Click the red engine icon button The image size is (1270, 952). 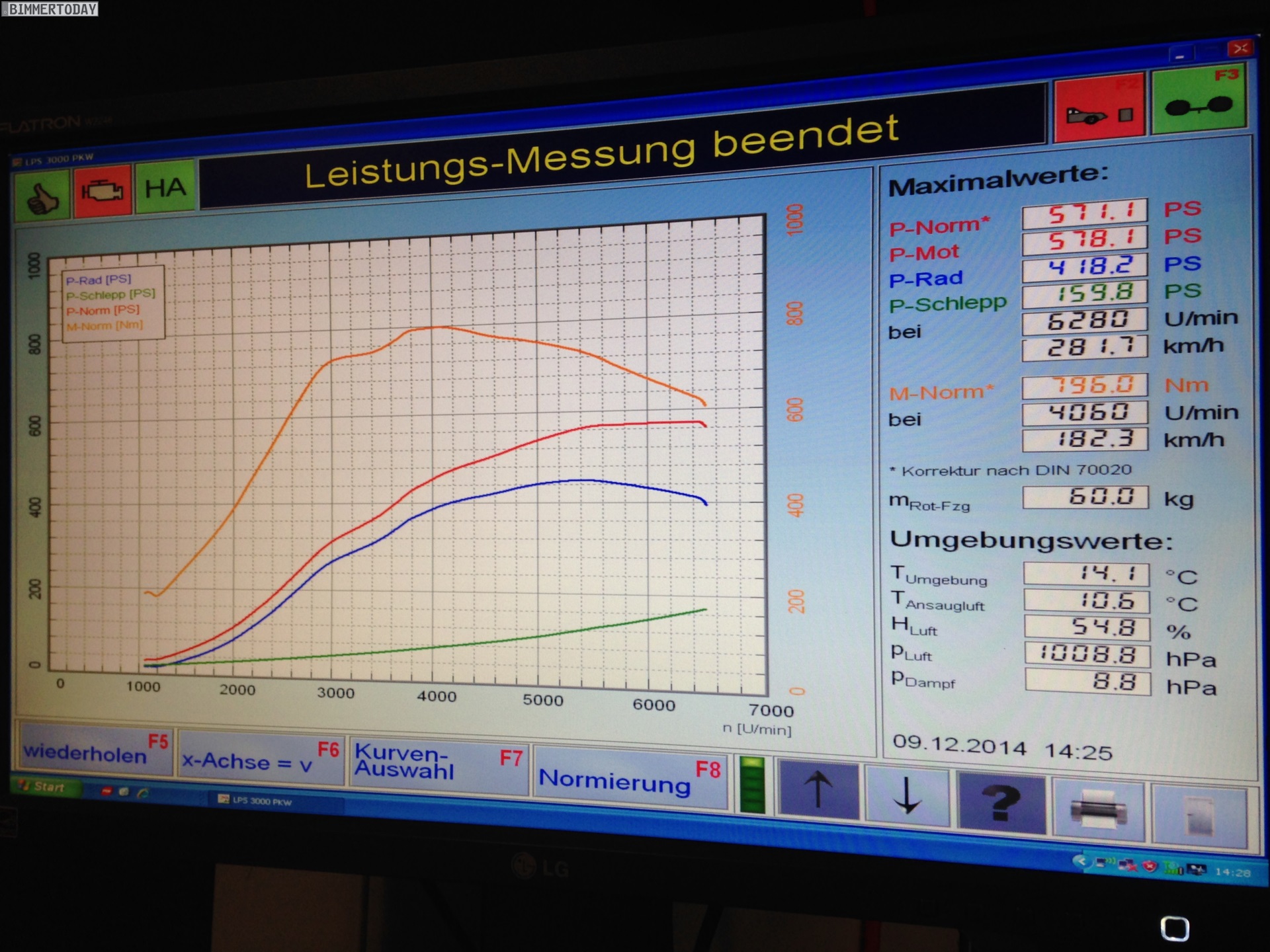click(103, 191)
